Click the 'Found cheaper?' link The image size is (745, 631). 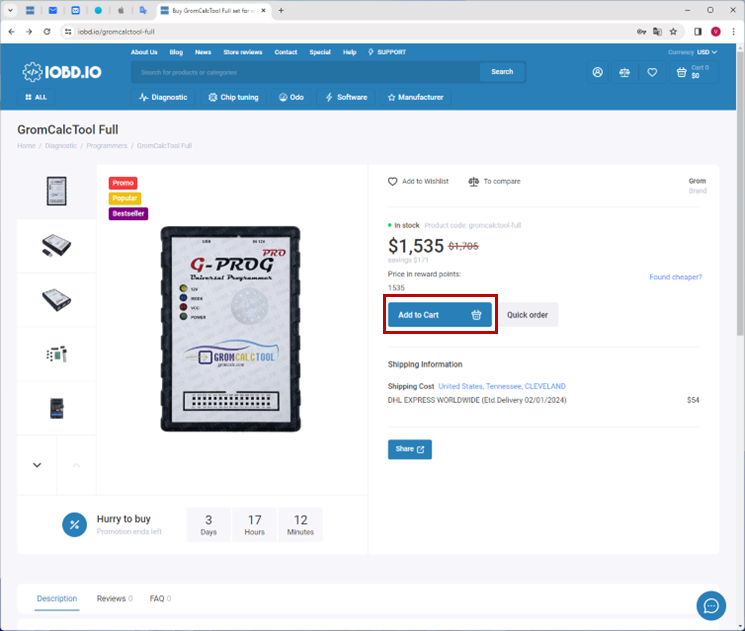click(x=675, y=277)
